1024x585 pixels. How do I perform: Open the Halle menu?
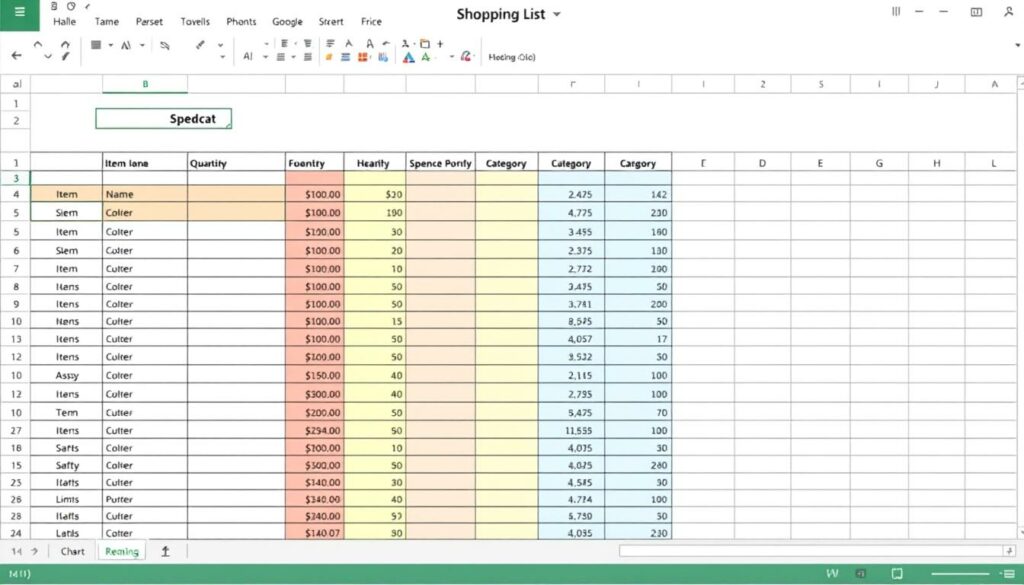(65, 22)
